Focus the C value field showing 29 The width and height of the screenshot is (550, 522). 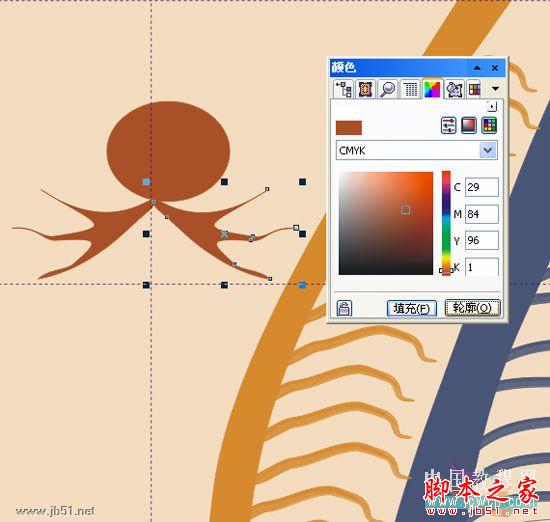(482, 187)
